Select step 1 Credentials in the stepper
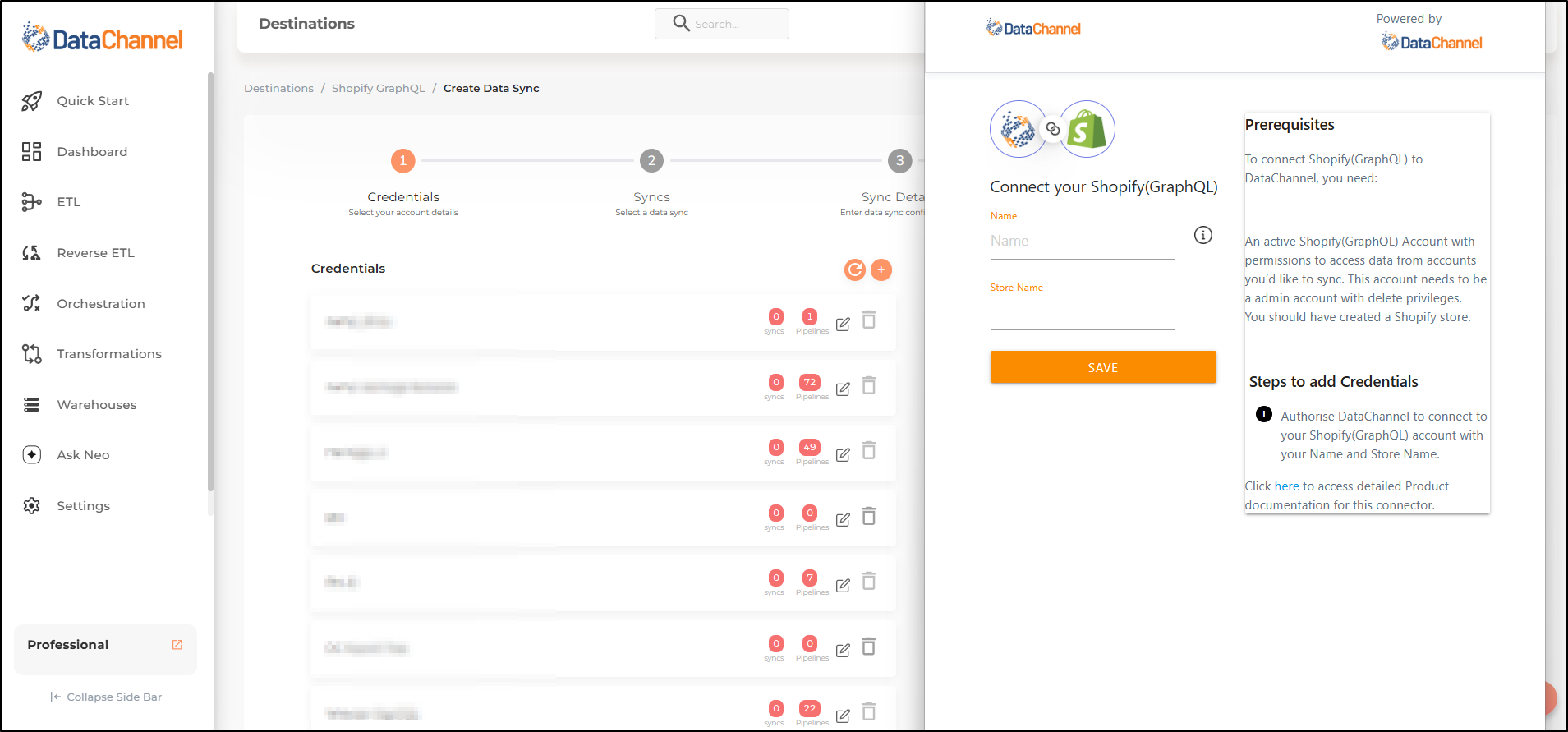 point(402,161)
